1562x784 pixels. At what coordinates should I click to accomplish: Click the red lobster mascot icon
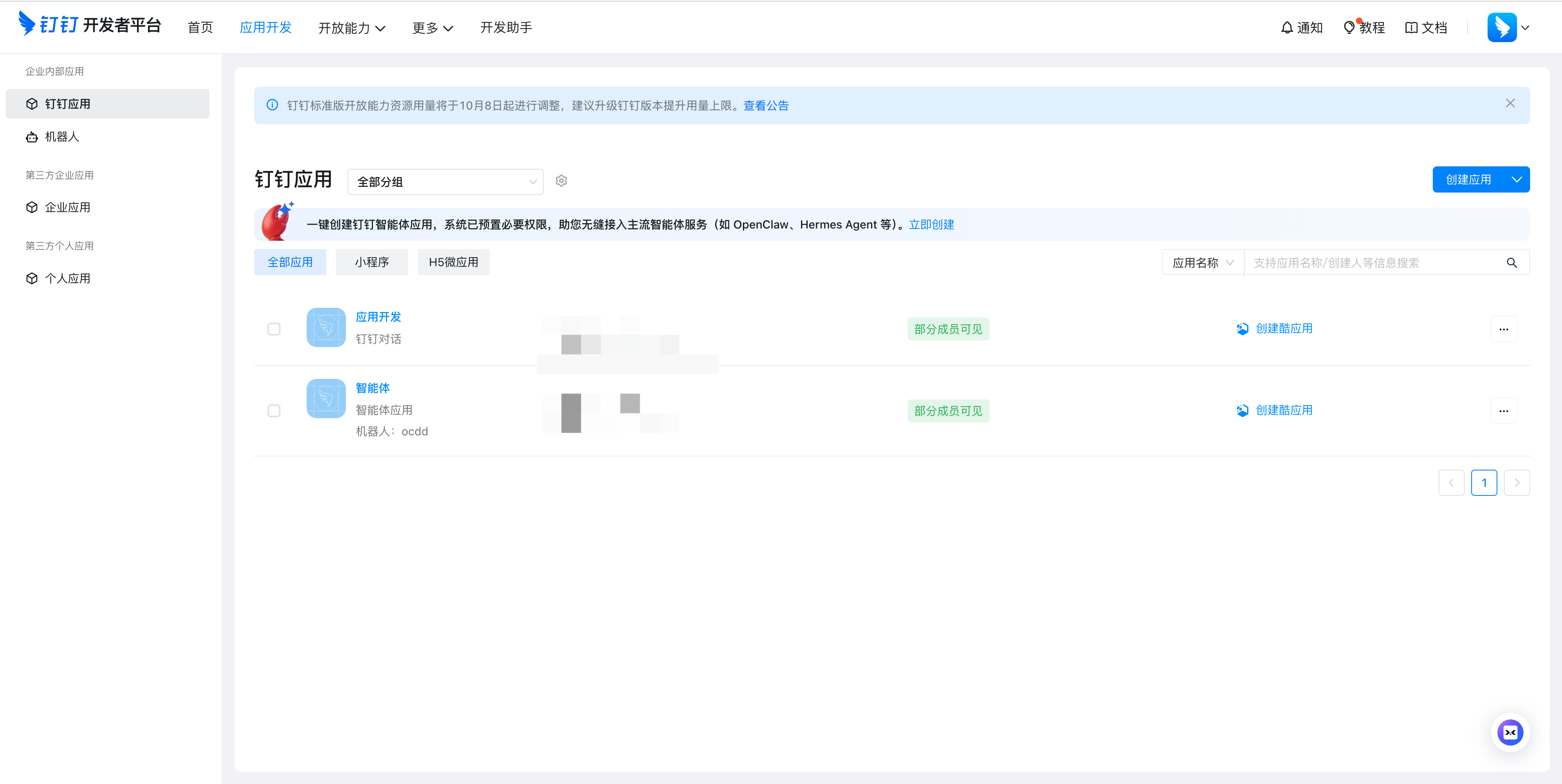[277, 222]
